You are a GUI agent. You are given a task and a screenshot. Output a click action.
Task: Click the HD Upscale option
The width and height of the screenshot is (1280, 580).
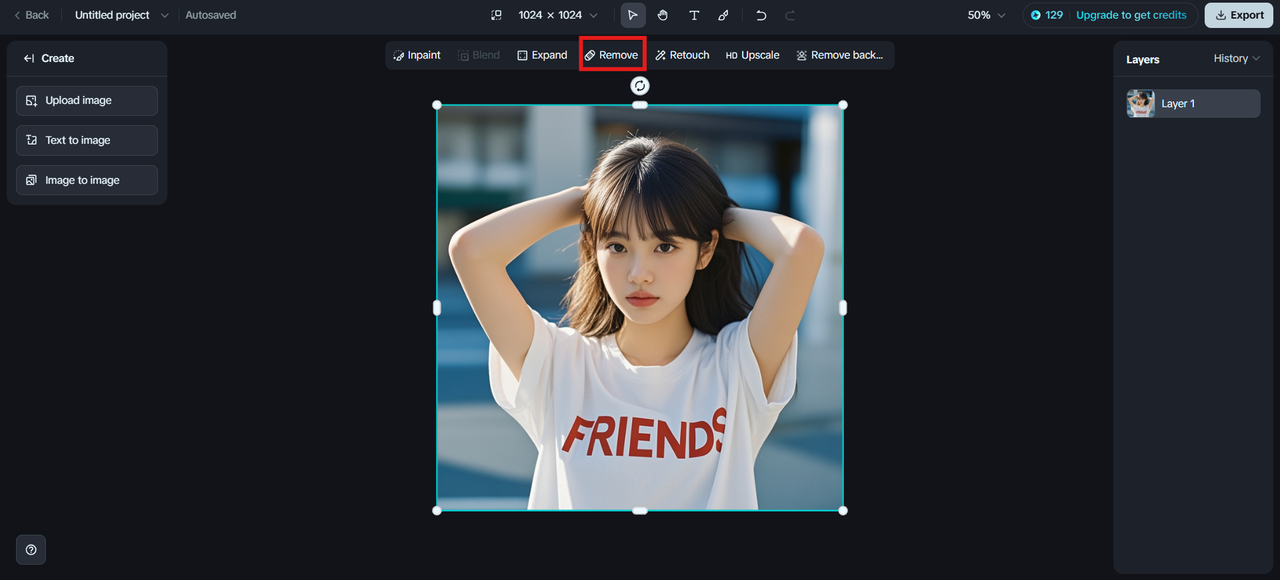click(752, 55)
